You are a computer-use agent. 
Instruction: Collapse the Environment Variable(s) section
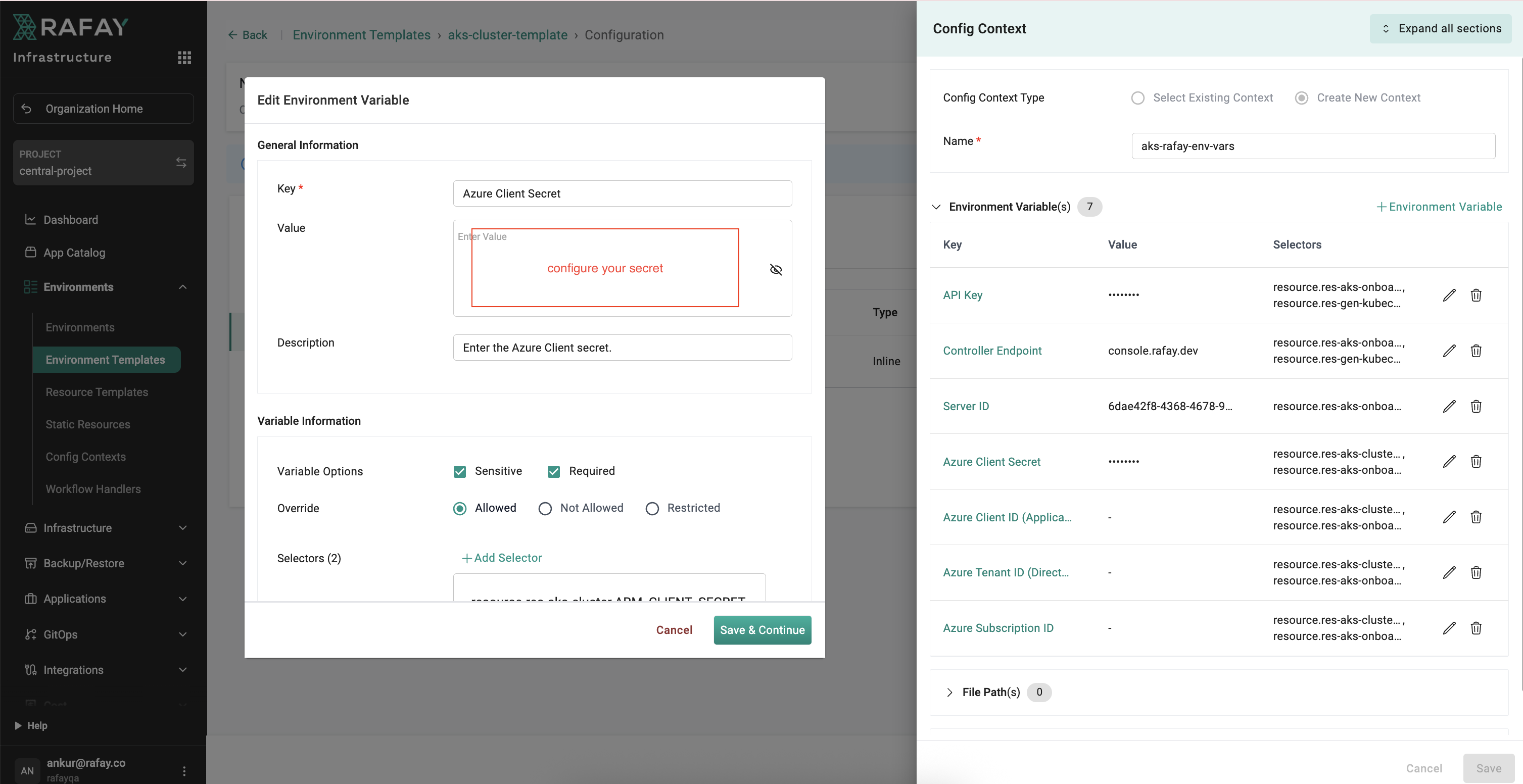[936, 207]
